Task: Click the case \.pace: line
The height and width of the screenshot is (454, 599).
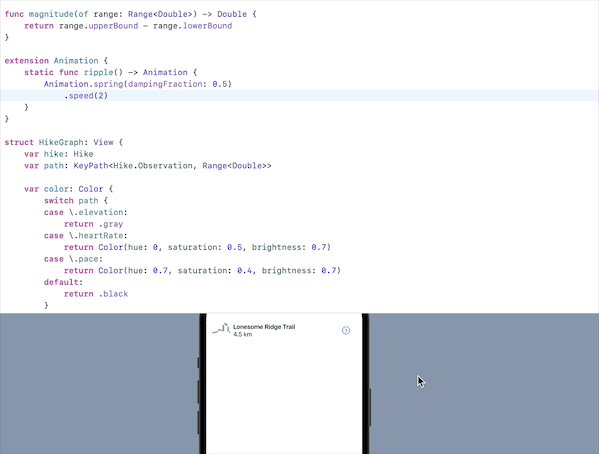Action: pyautogui.click(x=73, y=259)
